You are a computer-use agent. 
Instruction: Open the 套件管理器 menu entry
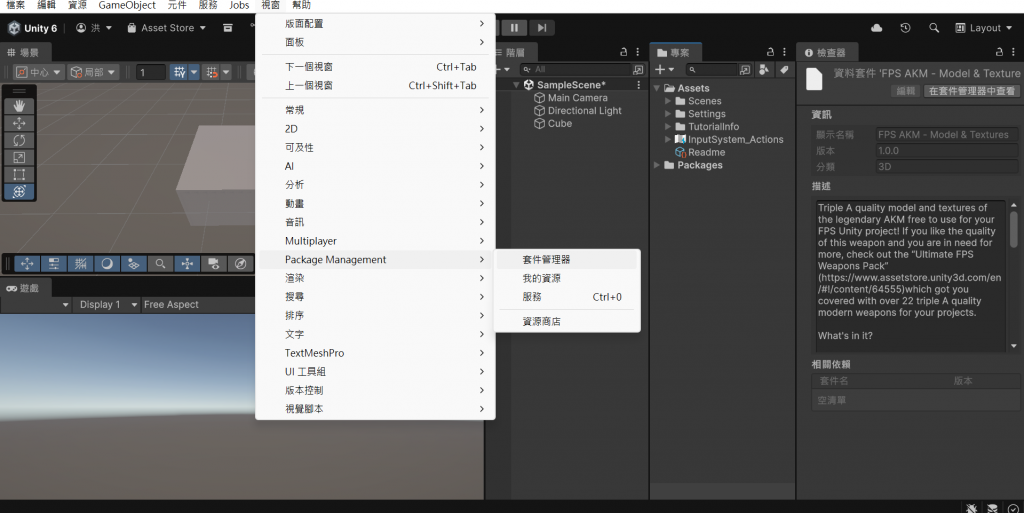point(567,260)
